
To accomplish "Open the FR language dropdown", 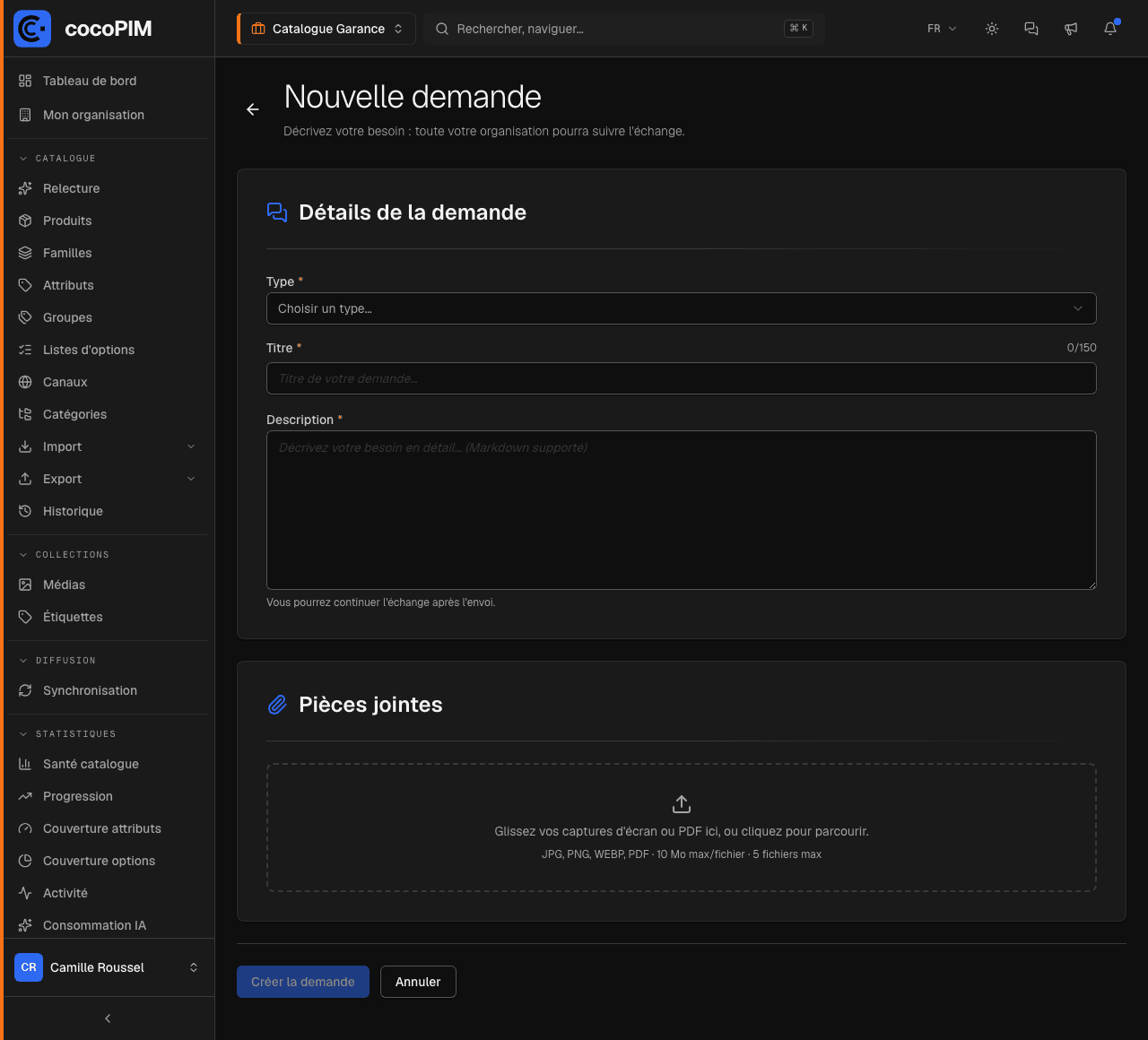I will click(942, 29).
